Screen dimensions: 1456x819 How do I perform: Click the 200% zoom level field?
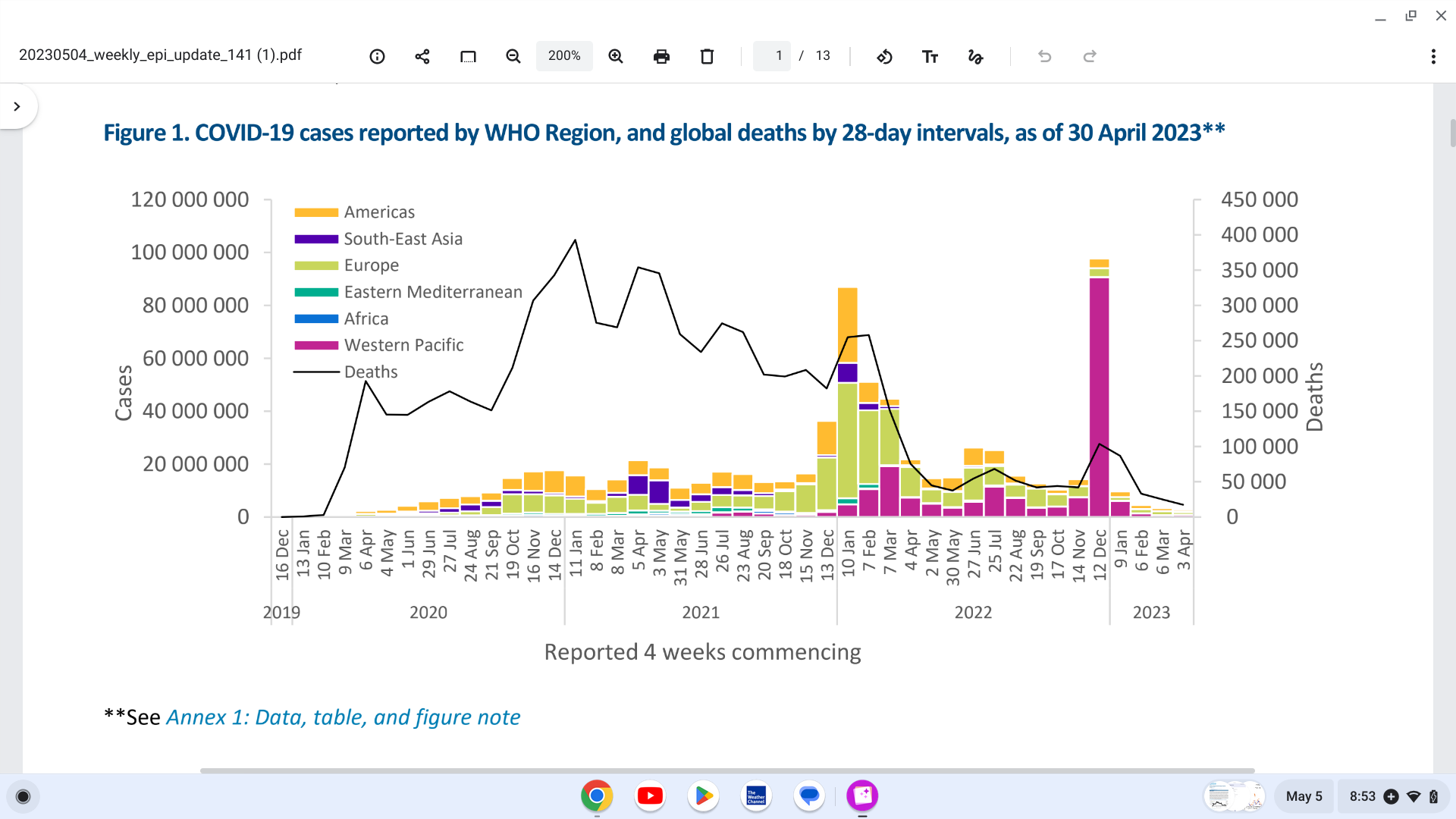[564, 56]
